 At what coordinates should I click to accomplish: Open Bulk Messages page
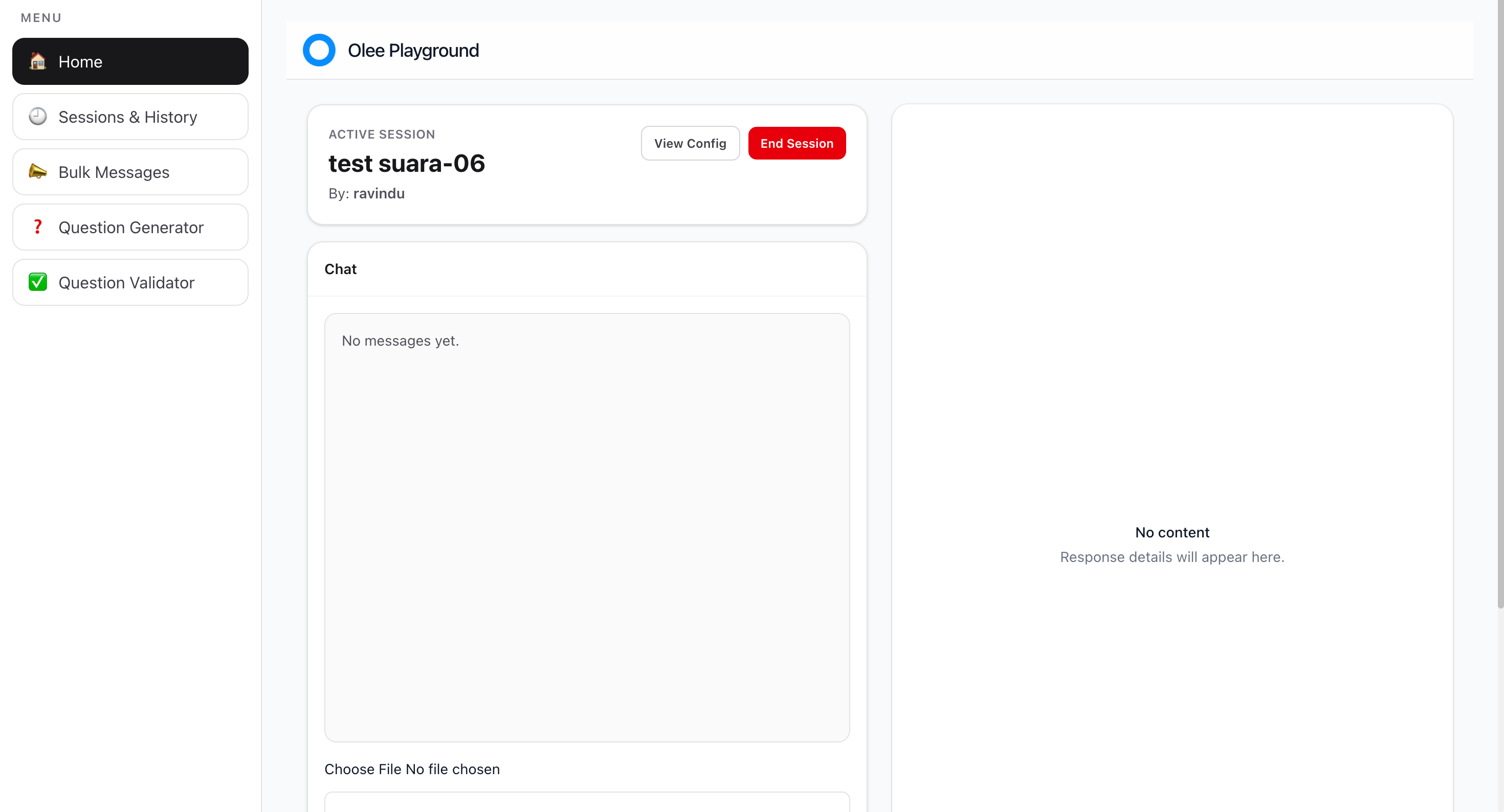[x=130, y=172]
